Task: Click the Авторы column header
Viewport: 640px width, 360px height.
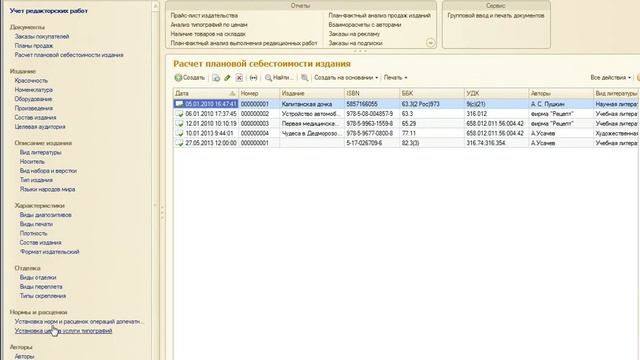Action: 561,93
